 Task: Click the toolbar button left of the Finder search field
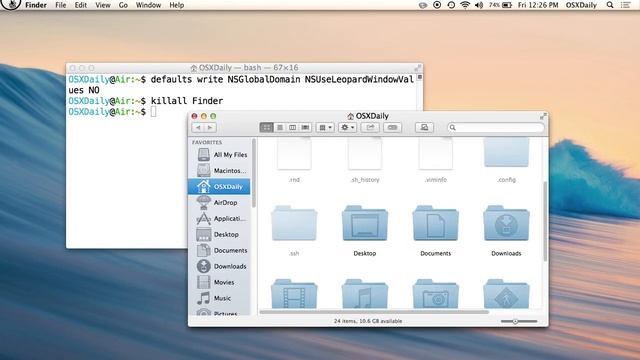[424, 128]
